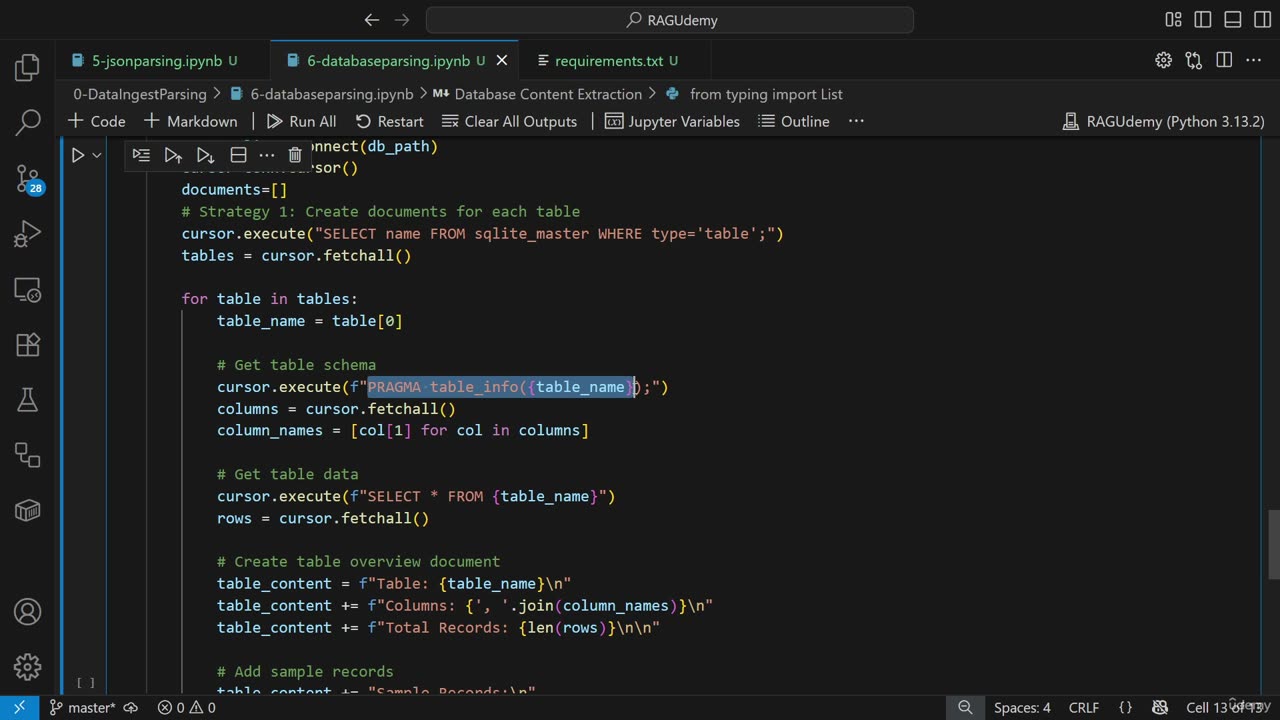Viewport: 1280px width, 720px height.
Task: Publish or sync changes cloud icon
Action: 131,707
